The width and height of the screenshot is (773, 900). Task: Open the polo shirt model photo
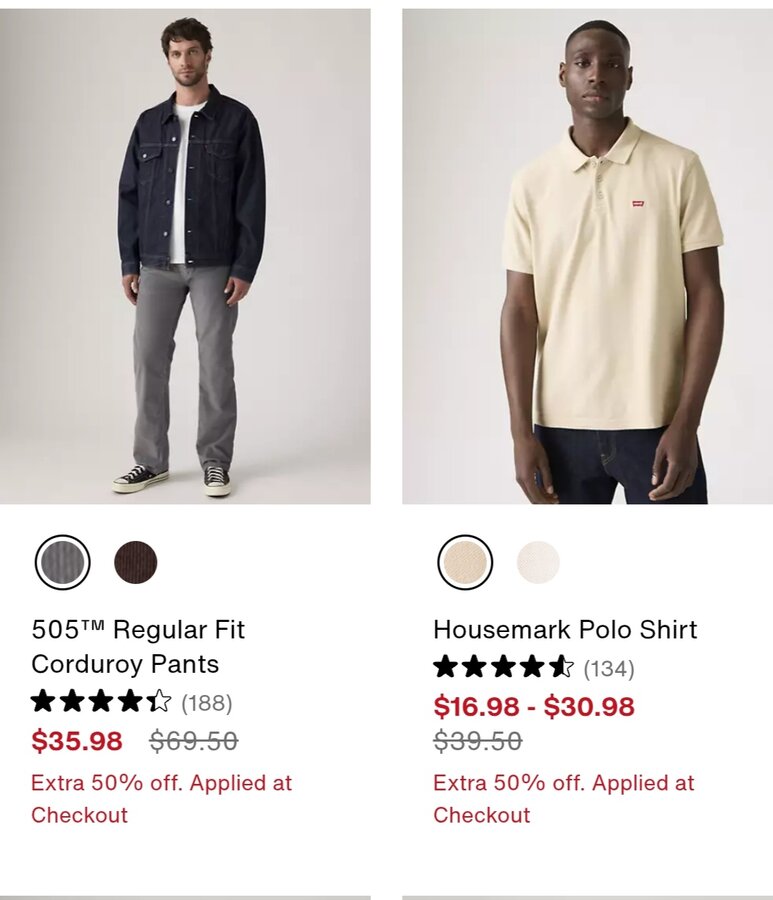(x=587, y=256)
